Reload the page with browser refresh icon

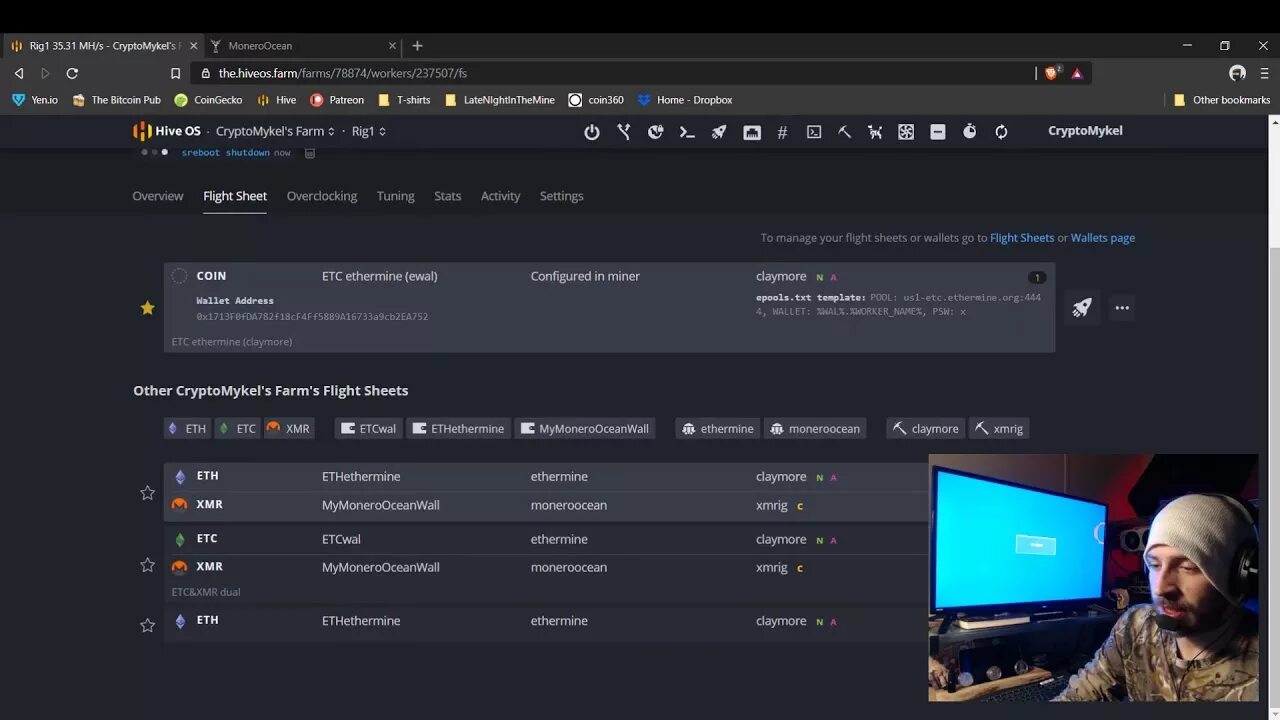tap(72, 73)
